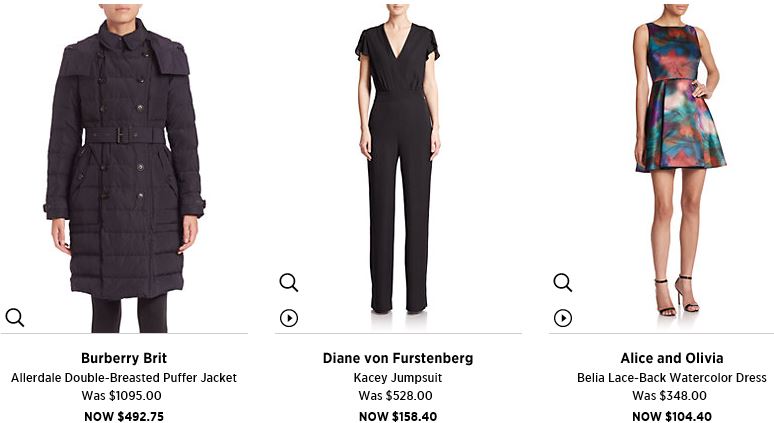Open Belia Lace-Back Watercolor Dress title link
Image resolution: width=774 pixels, height=423 pixels.
point(672,378)
